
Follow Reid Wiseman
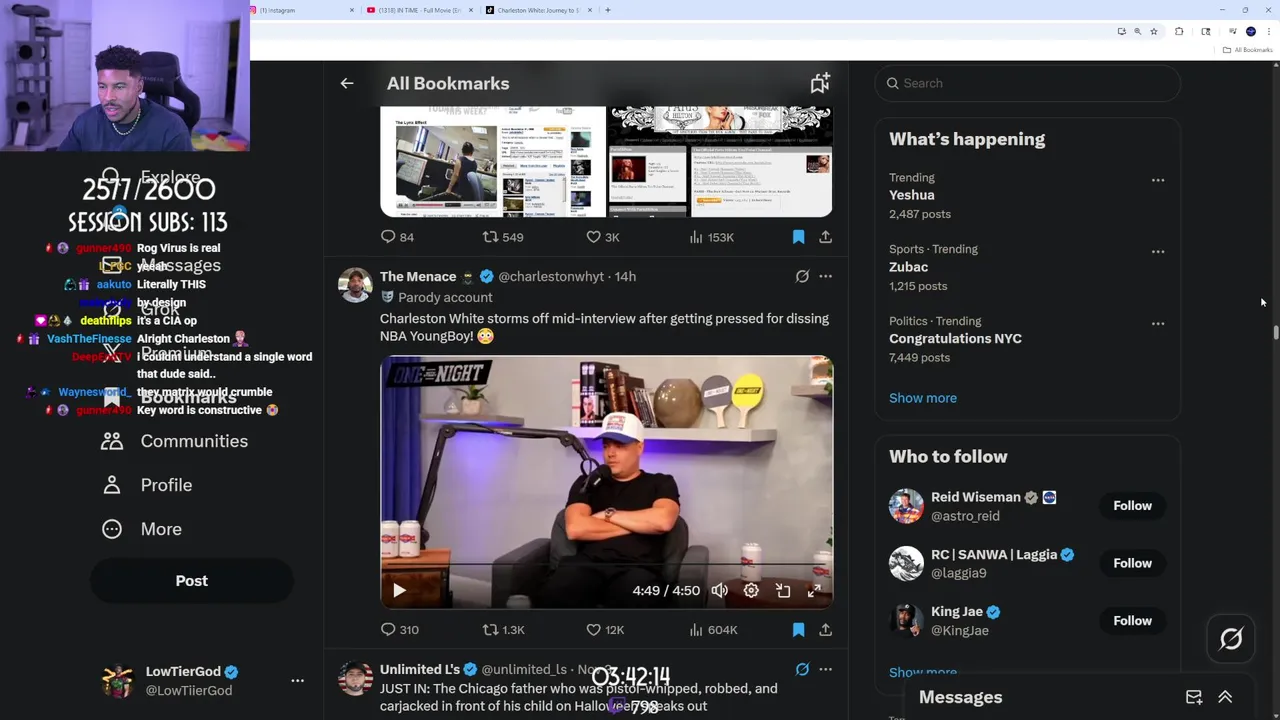pyautogui.click(x=1132, y=506)
